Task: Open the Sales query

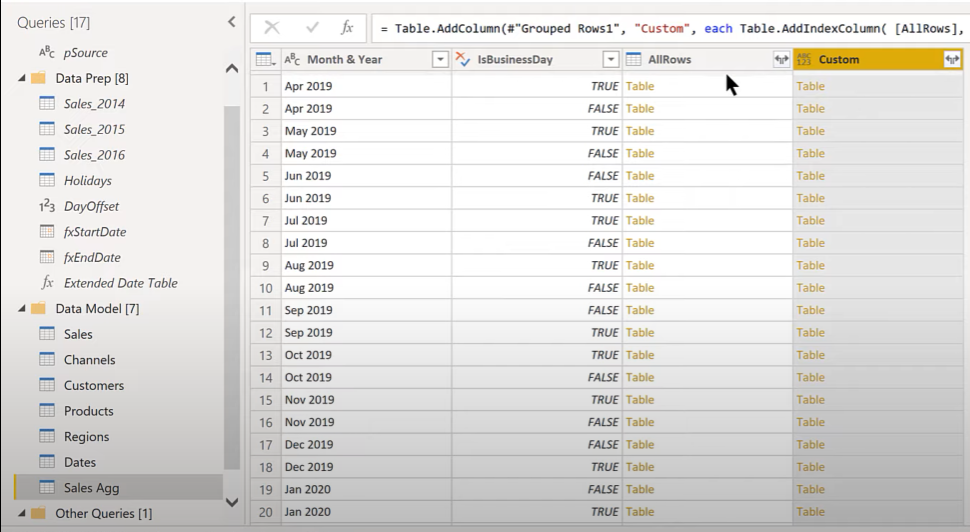Action: [x=77, y=334]
